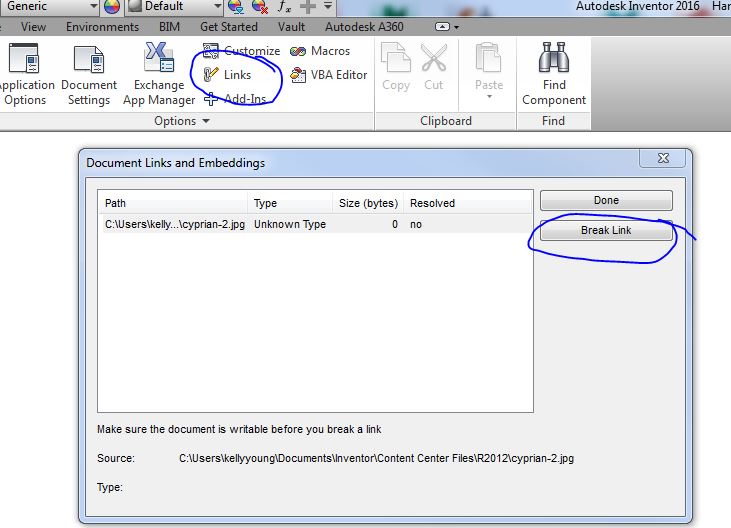This screenshot has height=528, width=731.
Task: Open the ribbon display options arrow
Action: (x=456, y=27)
